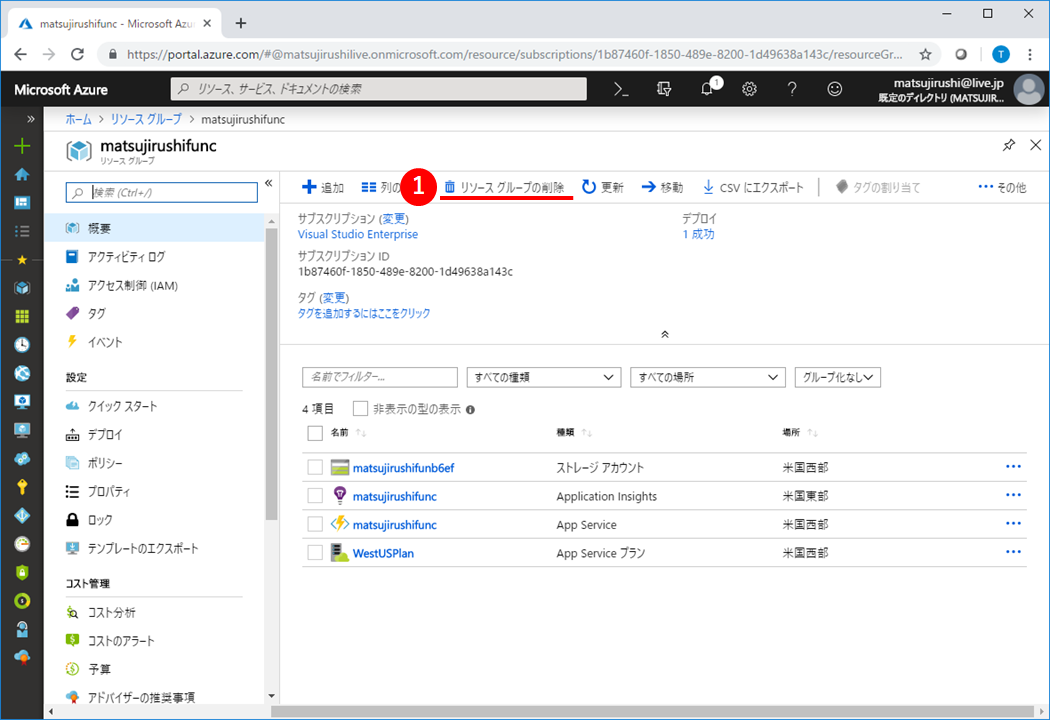
Task: Reload the browser page
Action: pyautogui.click(x=78, y=54)
